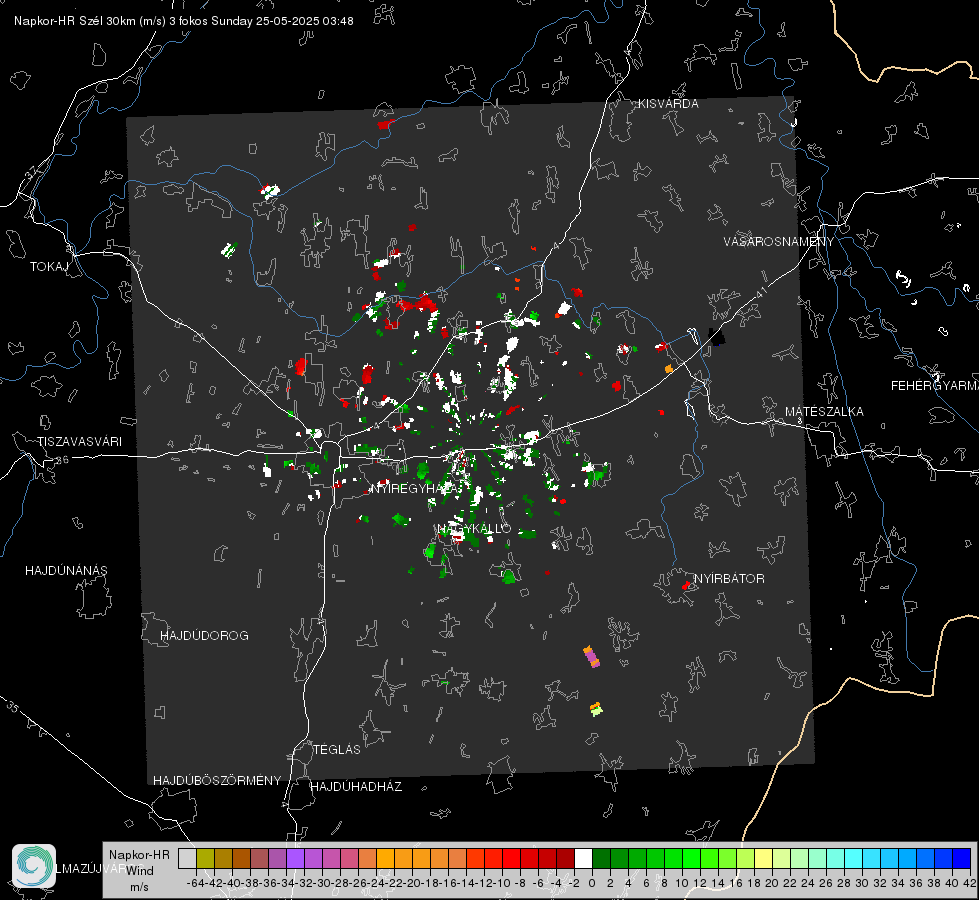
Task: Click the 42 value at the legend's end
Action: (970, 883)
